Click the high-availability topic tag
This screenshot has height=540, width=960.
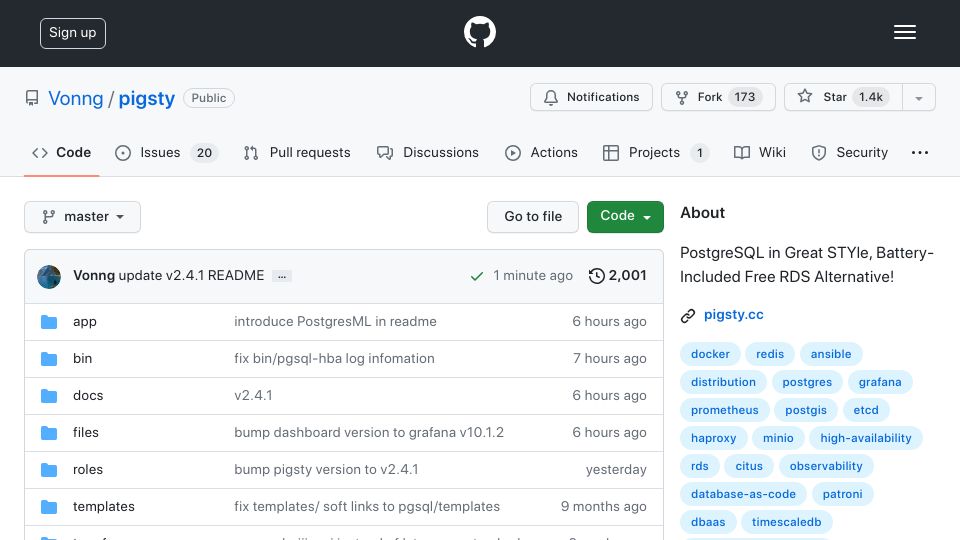866,439
